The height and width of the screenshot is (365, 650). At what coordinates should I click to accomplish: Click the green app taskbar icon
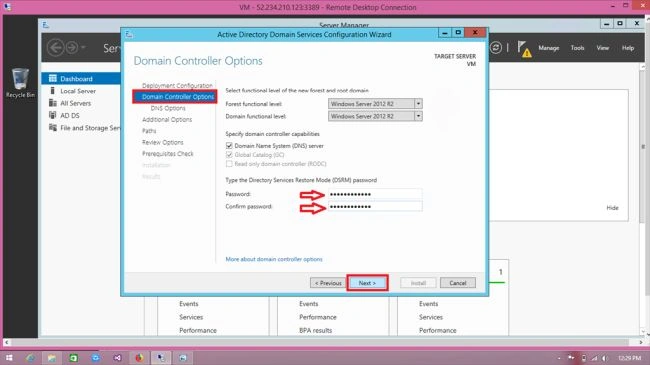point(73,358)
